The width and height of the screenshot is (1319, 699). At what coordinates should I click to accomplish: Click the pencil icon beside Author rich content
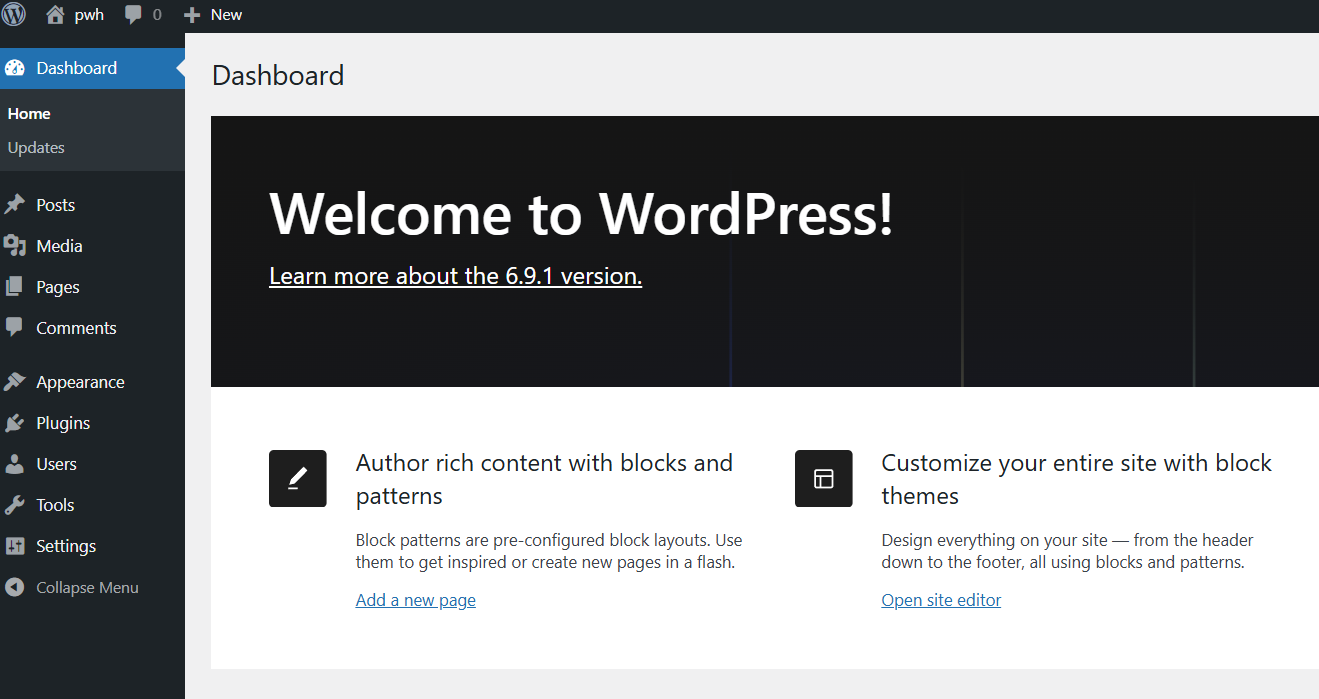pyautogui.click(x=298, y=478)
